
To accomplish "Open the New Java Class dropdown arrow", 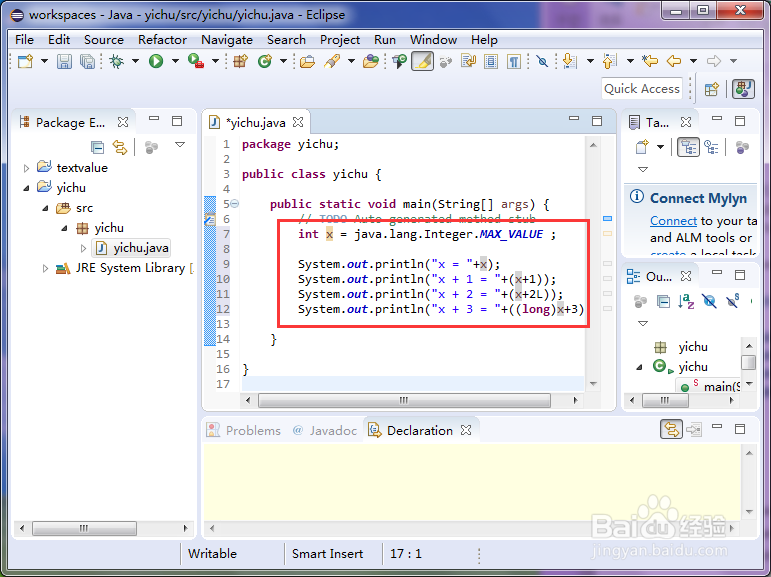I will pyautogui.click(x=283, y=61).
